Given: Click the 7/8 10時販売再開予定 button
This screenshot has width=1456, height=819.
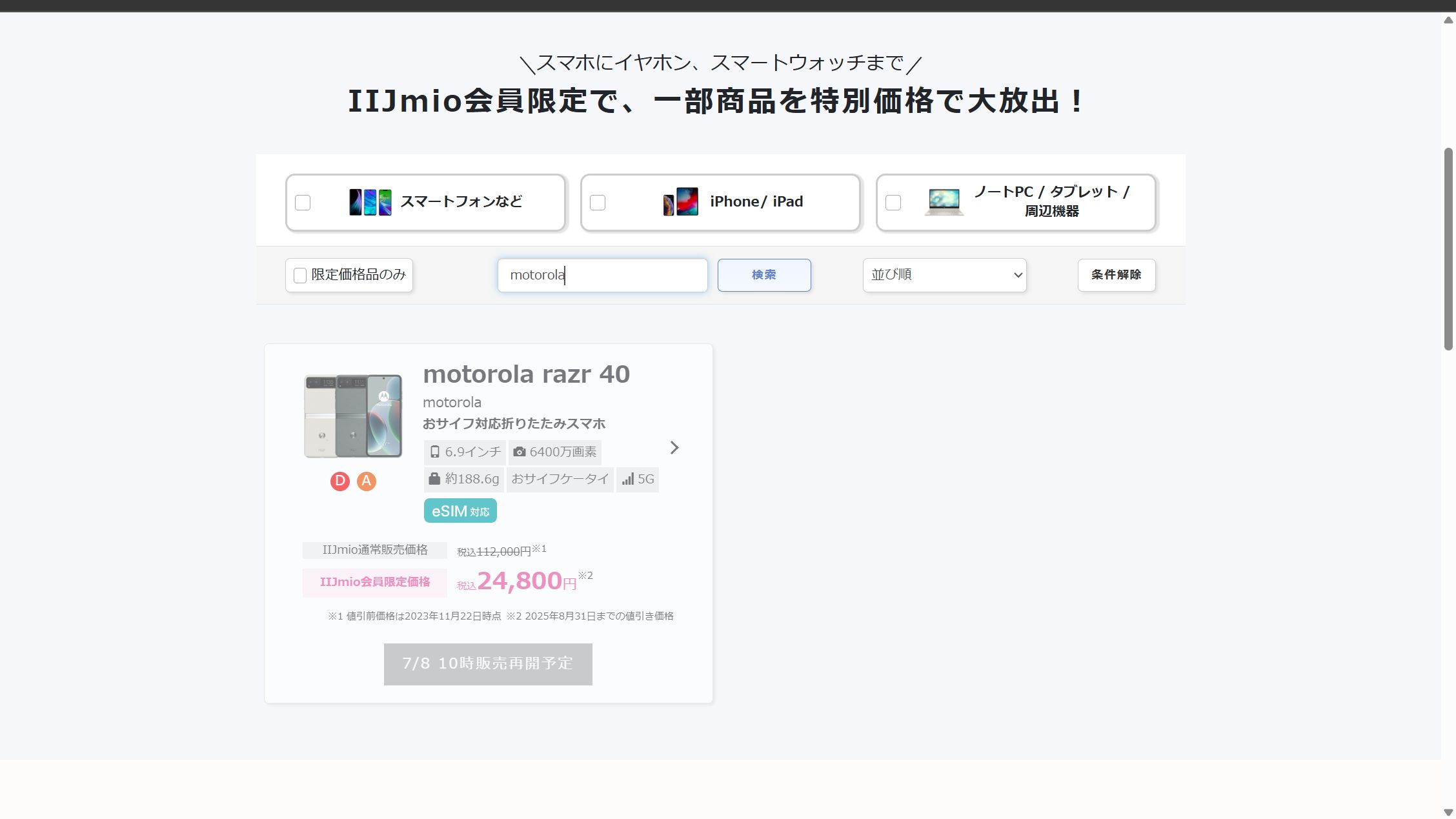Looking at the screenshot, I should coord(488,664).
